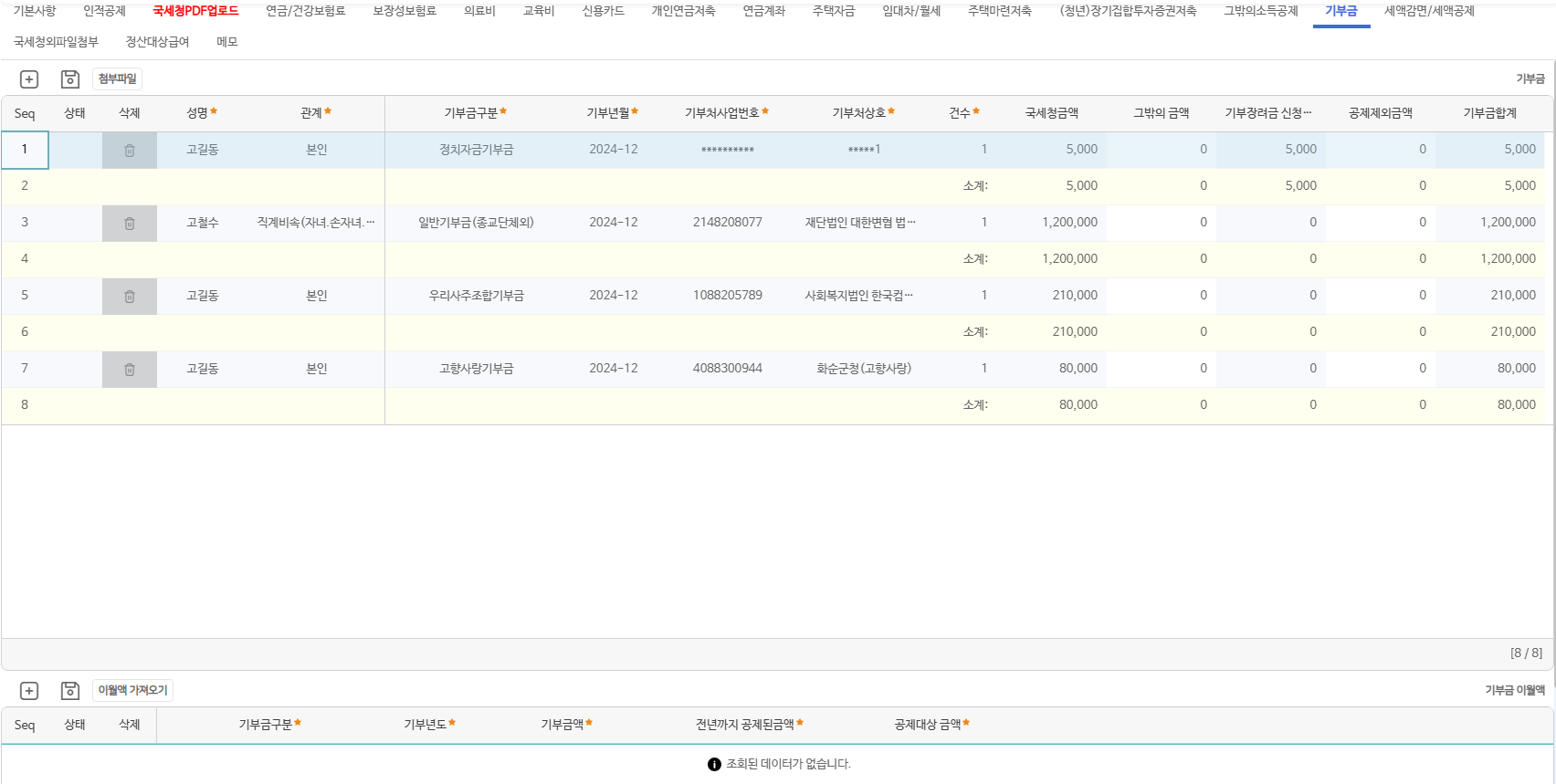Click the 우리사주조합기부금 donation type cell
The width and height of the screenshot is (1556, 784).
tap(477, 296)
